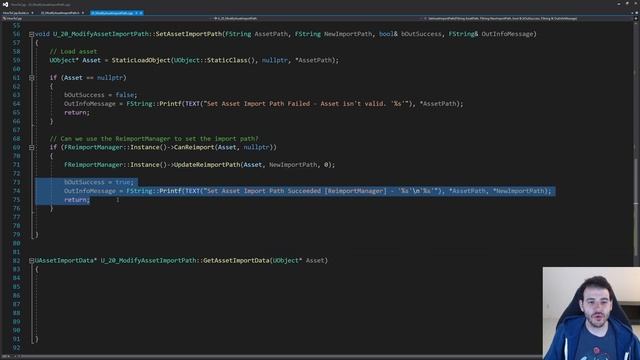
Task: Collapse the SetAssetImportPath function at line 56
Action: coord(31,34)
